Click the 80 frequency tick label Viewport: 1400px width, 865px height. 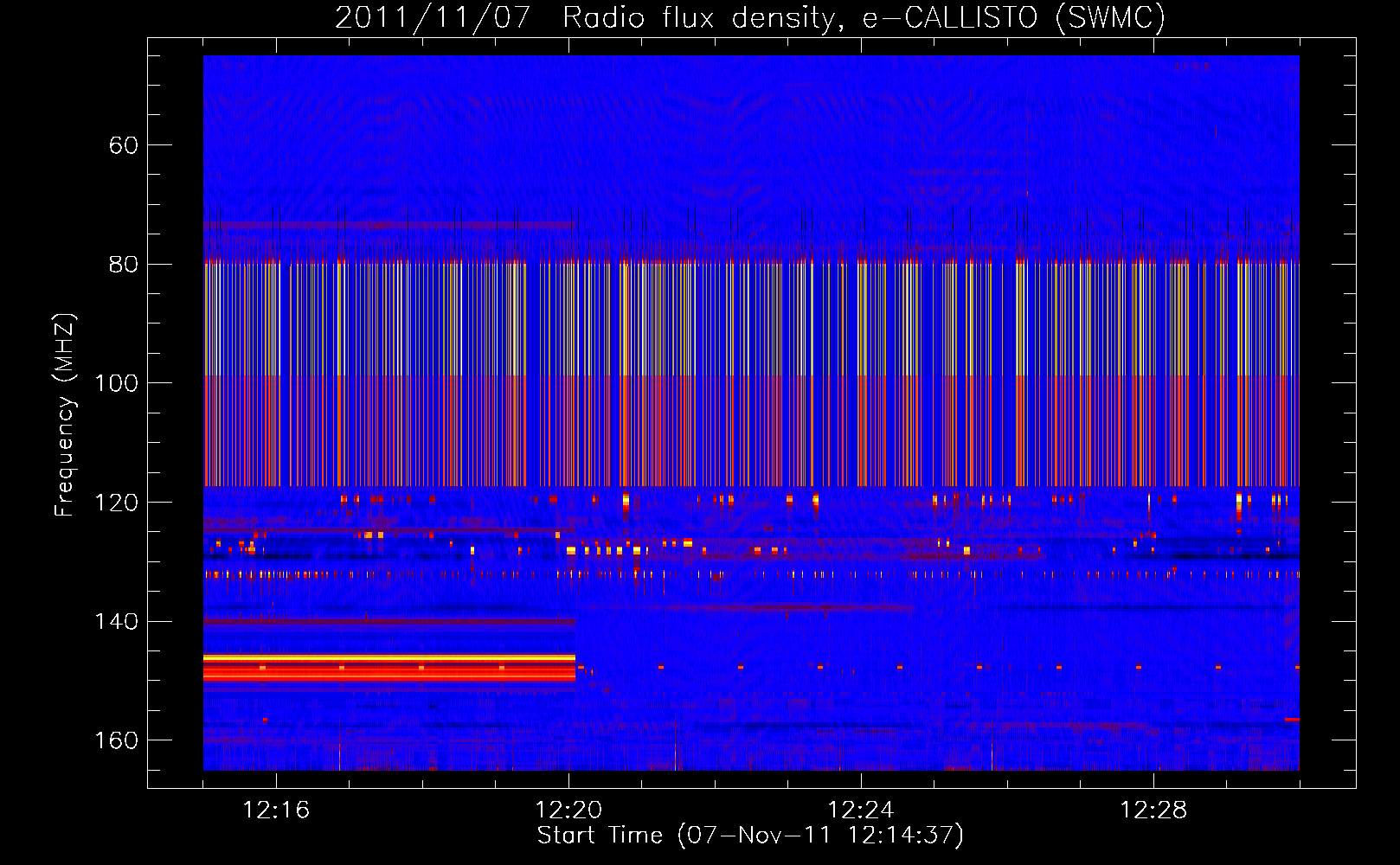(124, 265)
